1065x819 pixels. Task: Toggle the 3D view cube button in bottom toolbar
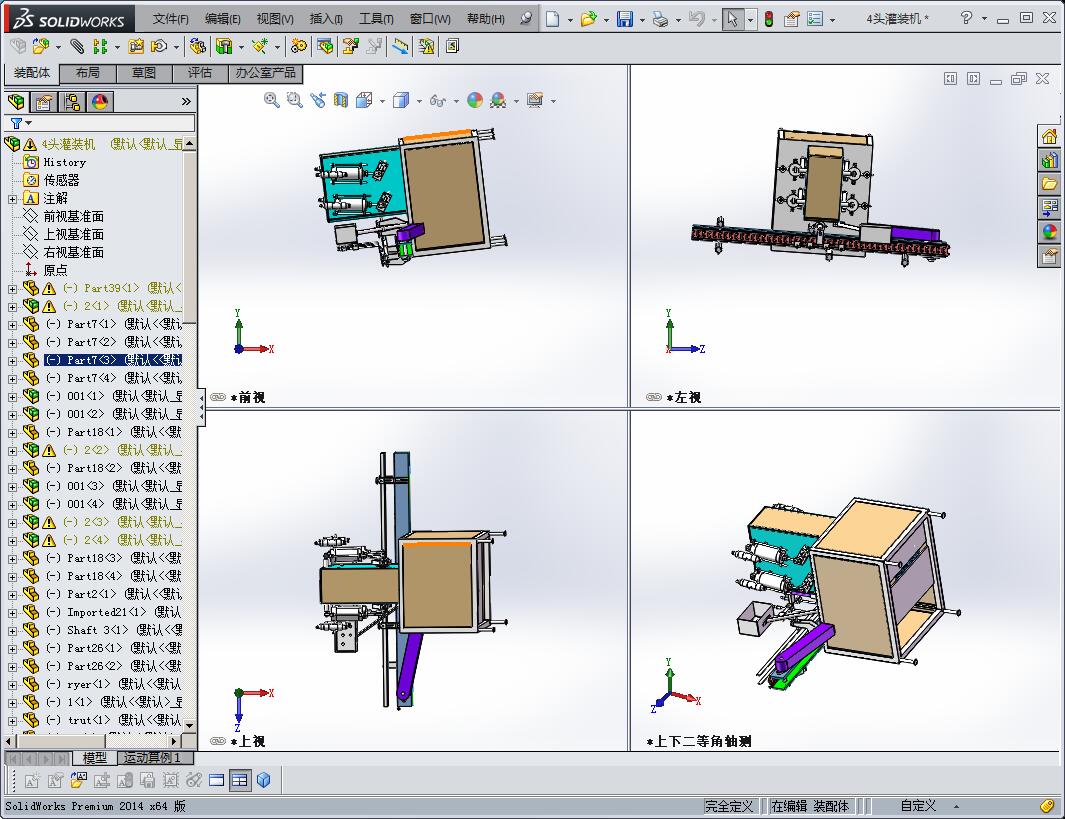264,780
